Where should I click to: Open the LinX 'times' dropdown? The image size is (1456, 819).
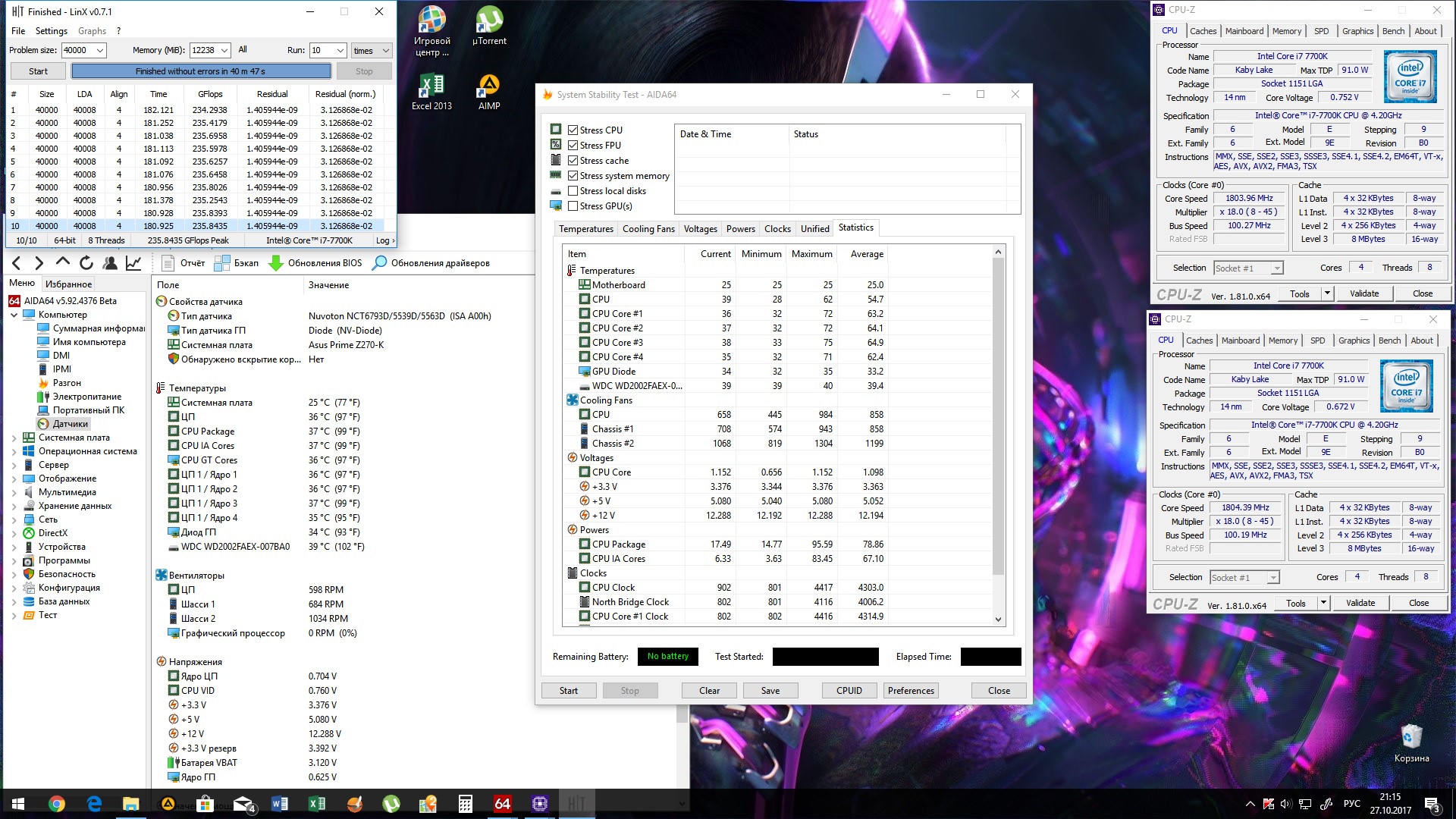385,51
